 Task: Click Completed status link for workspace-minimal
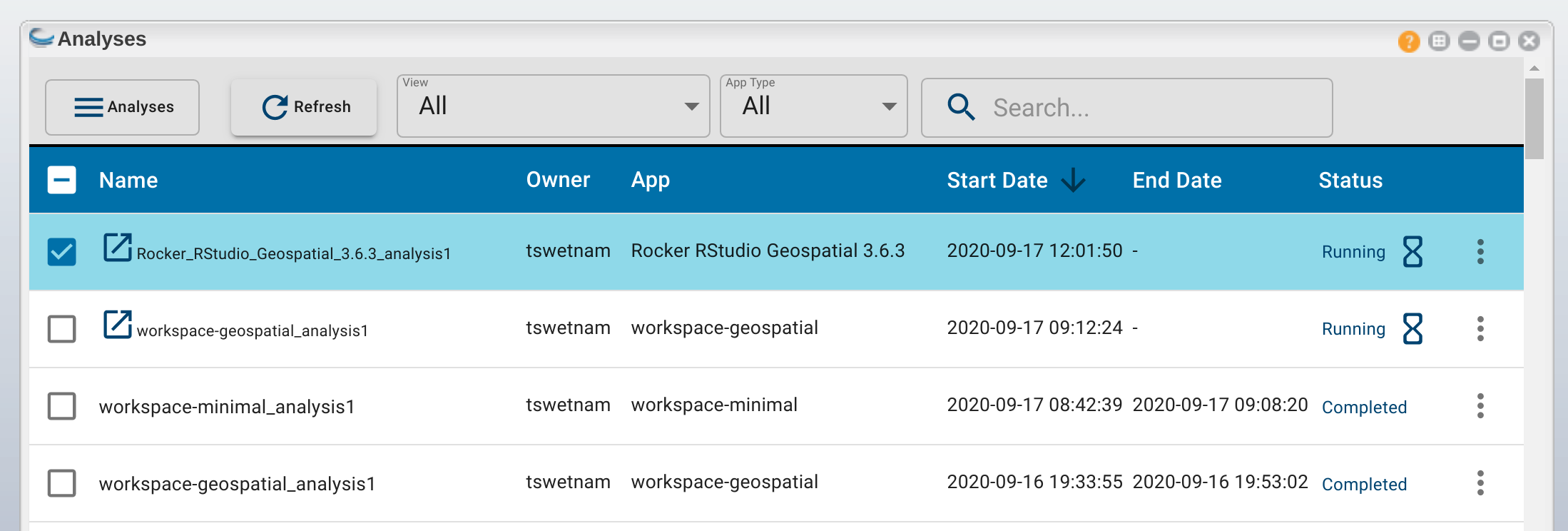coord(1364,407)
